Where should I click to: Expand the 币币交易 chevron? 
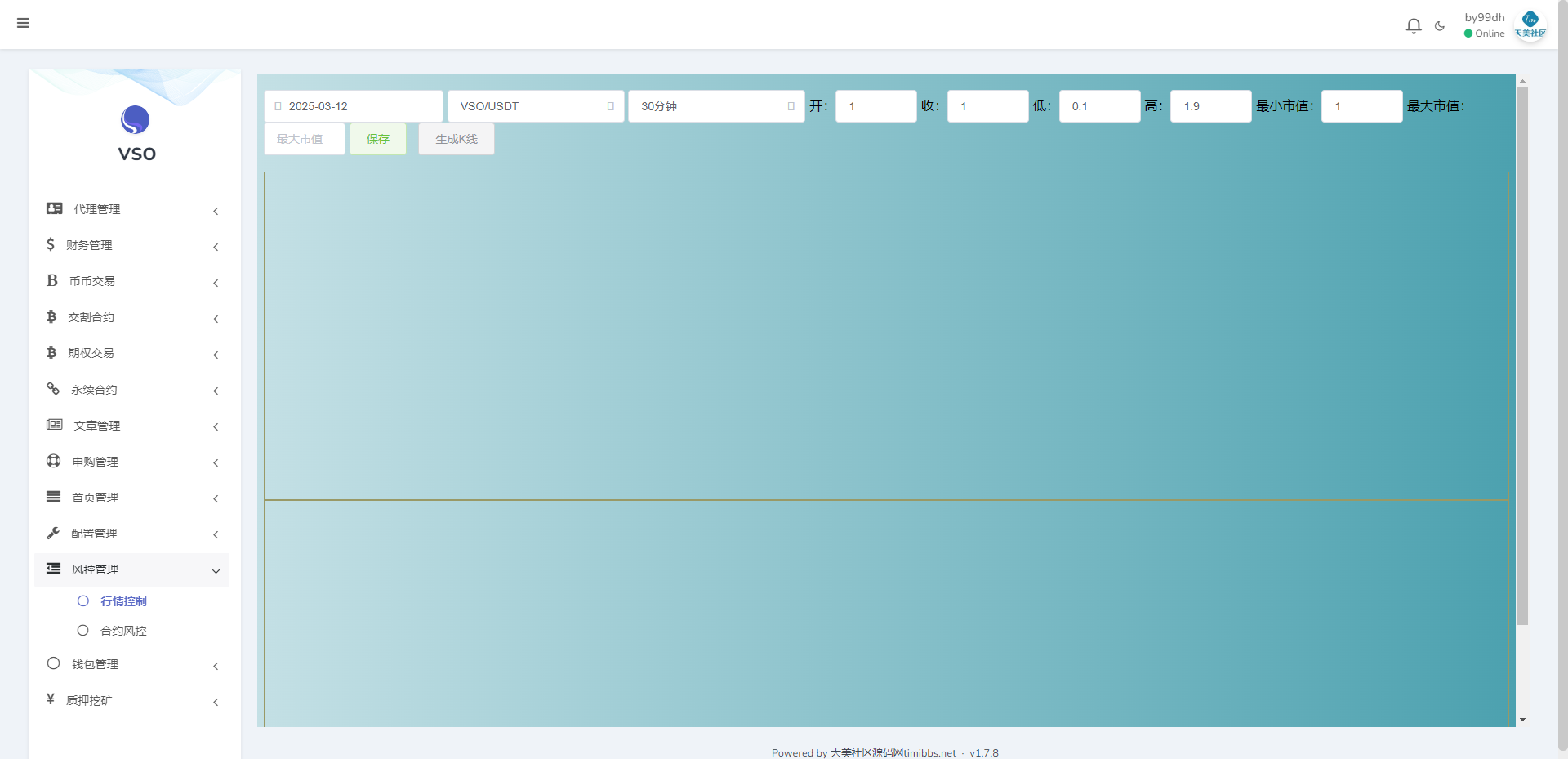[216, 283]
